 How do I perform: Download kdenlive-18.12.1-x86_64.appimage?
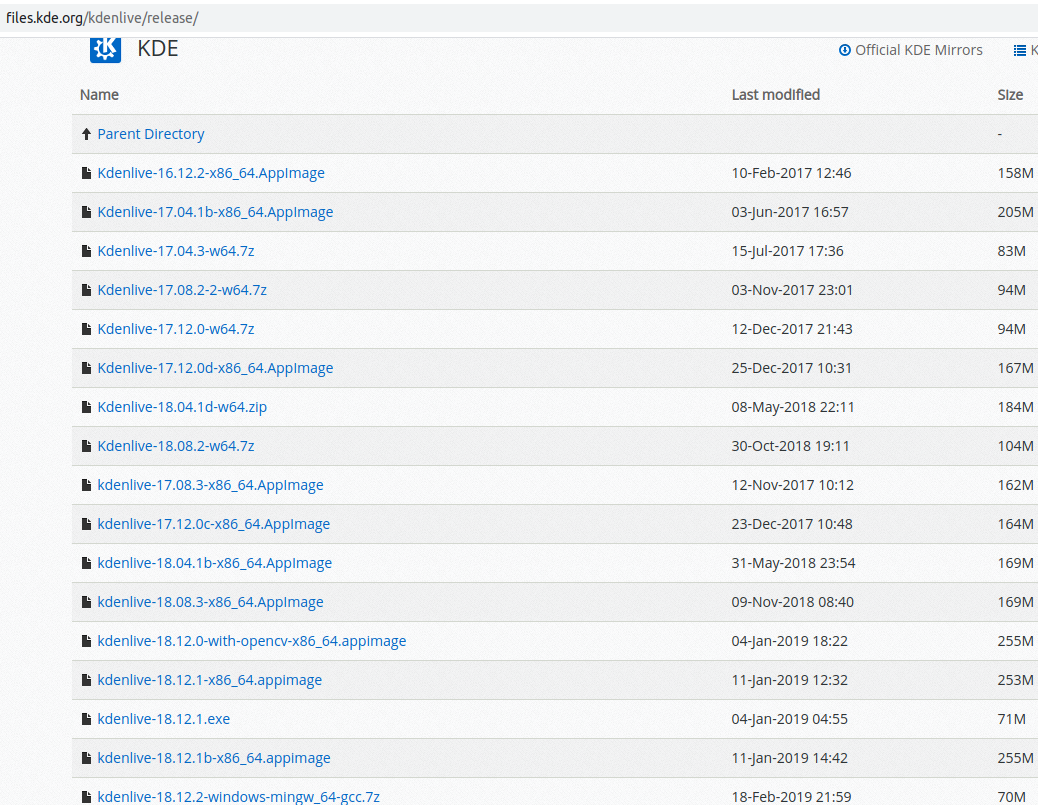coord(210,681)
